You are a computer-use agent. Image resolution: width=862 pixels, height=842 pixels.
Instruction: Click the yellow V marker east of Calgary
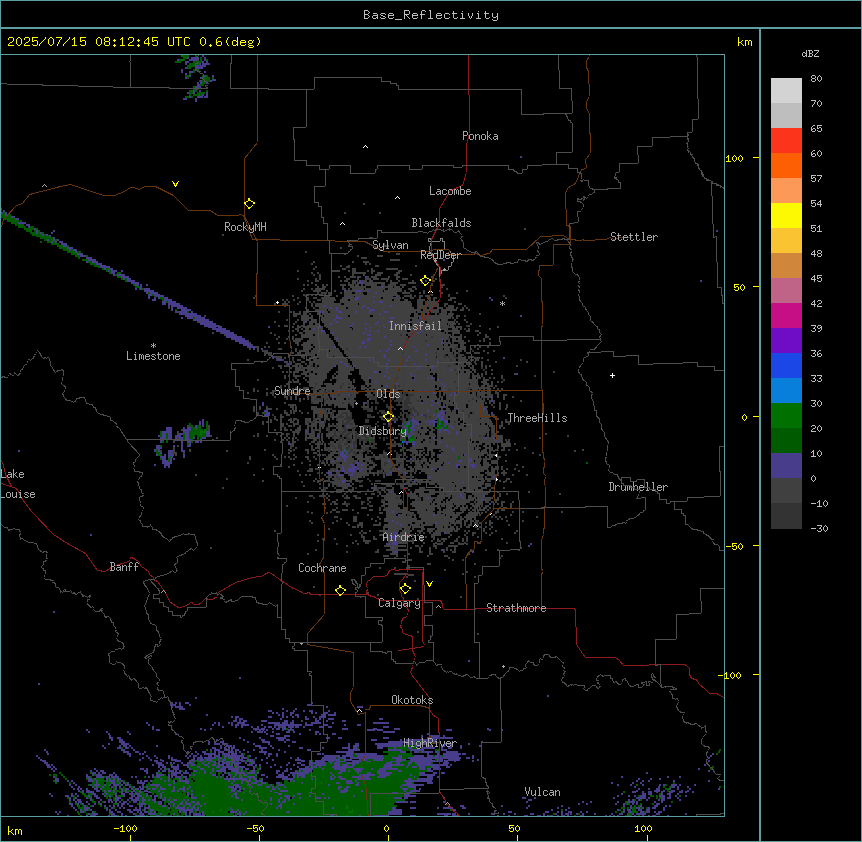[429, 584]
